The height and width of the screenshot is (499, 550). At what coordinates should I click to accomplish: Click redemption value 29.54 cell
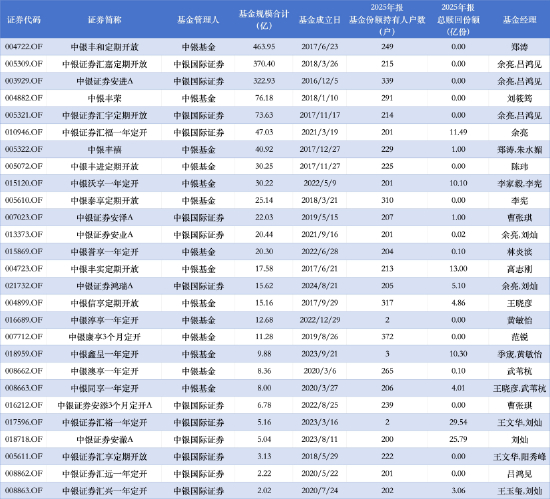coord(458,422)
